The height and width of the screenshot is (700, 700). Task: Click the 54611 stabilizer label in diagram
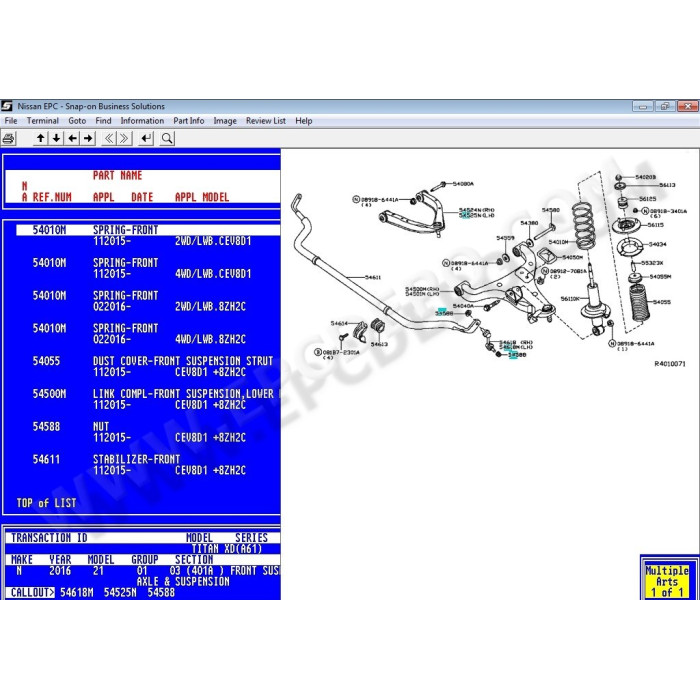(x=373, y=278)
